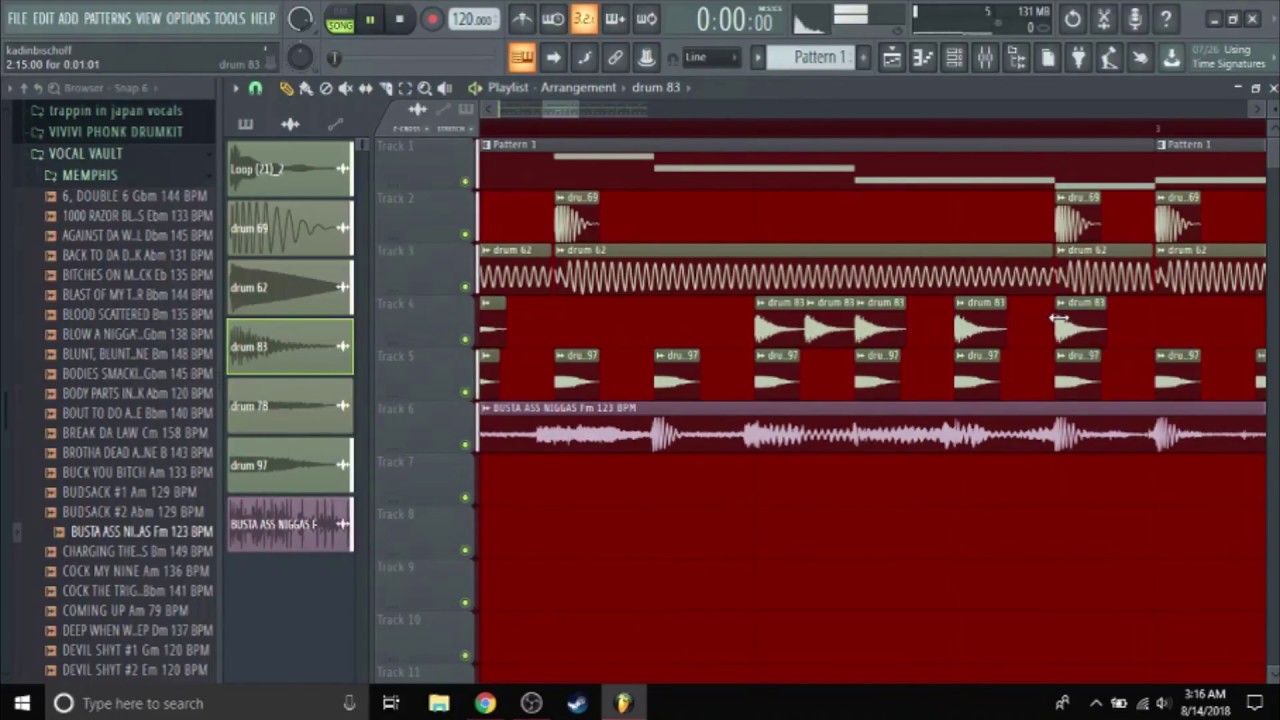1280x720 pixels.
Task: Open the OPTIONS menu
Action: pos(188,18)
